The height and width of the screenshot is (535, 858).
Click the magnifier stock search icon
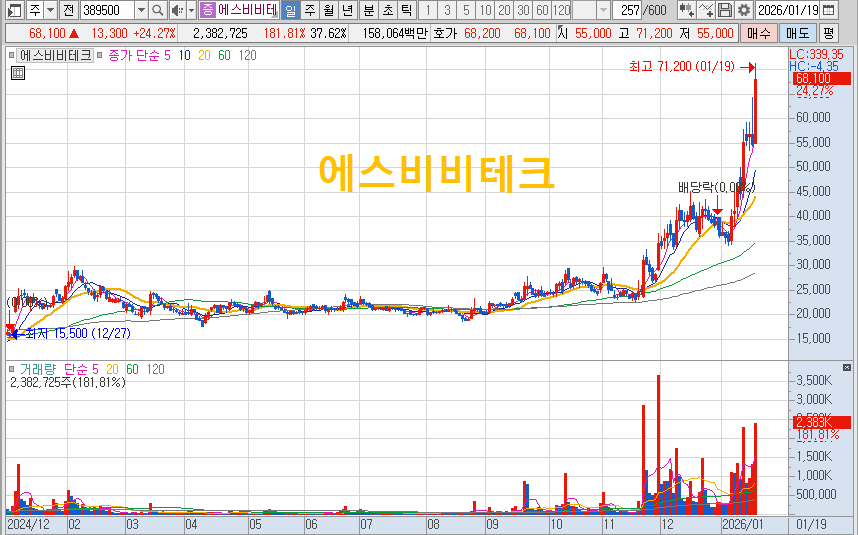coord(158,10)
